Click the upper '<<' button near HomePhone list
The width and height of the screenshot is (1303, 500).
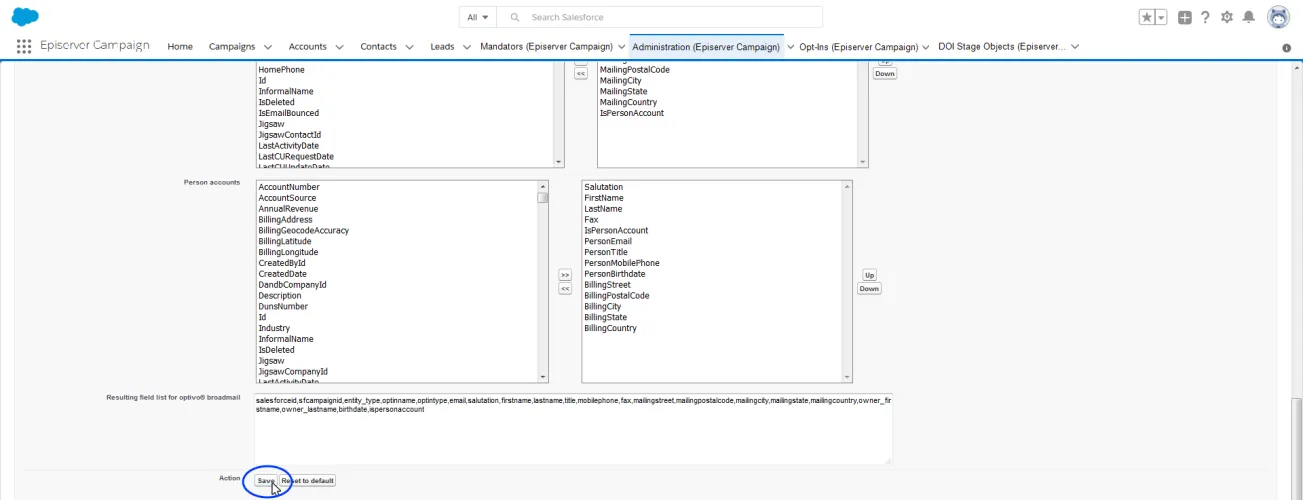[581, 73]
